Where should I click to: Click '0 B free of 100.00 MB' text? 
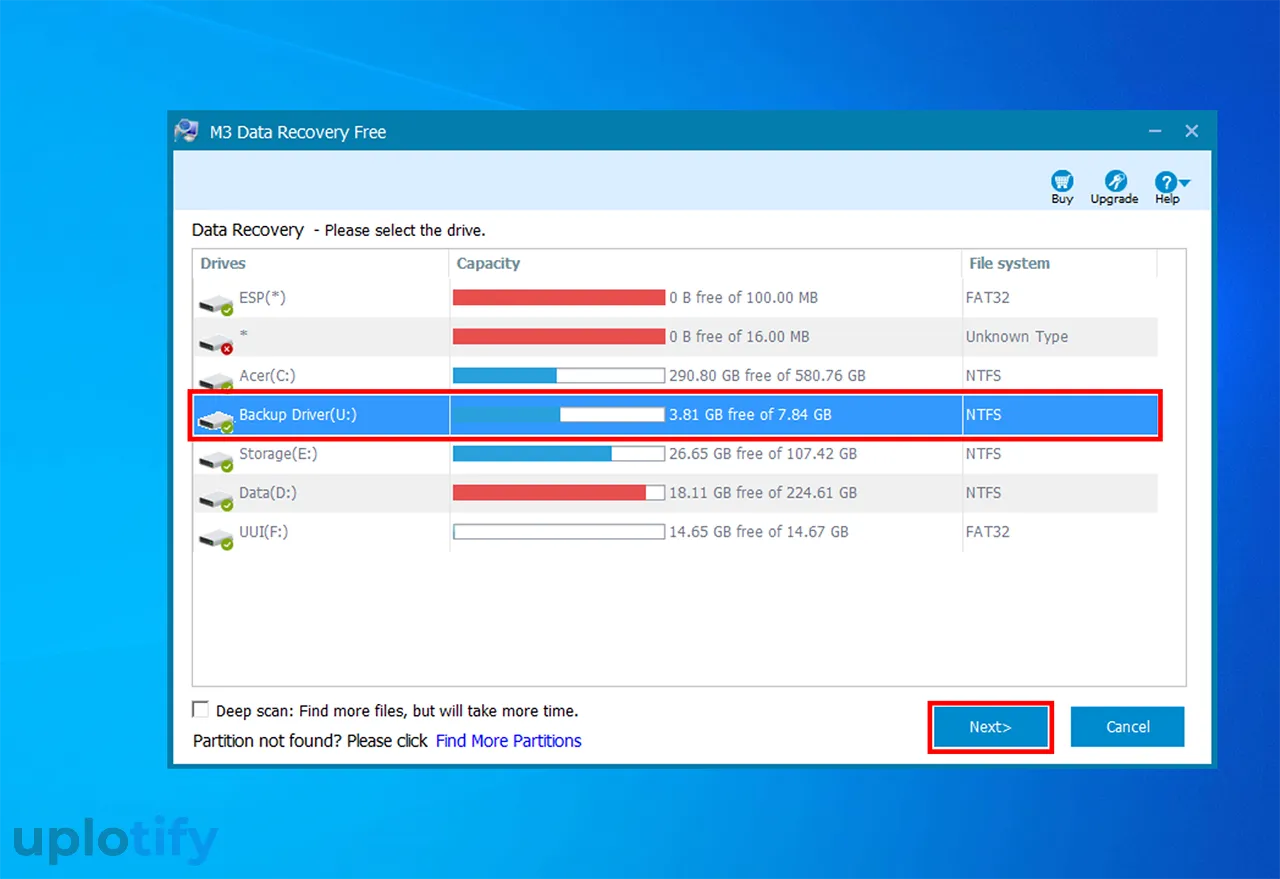point(743,297)
